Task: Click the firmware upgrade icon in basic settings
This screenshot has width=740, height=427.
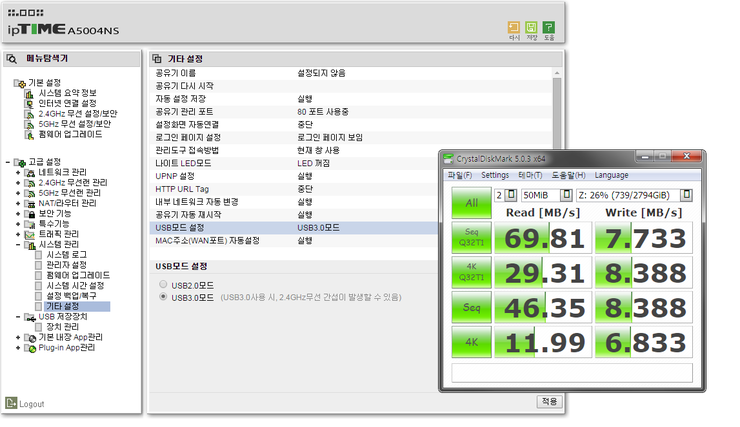Action: point(29,135)
